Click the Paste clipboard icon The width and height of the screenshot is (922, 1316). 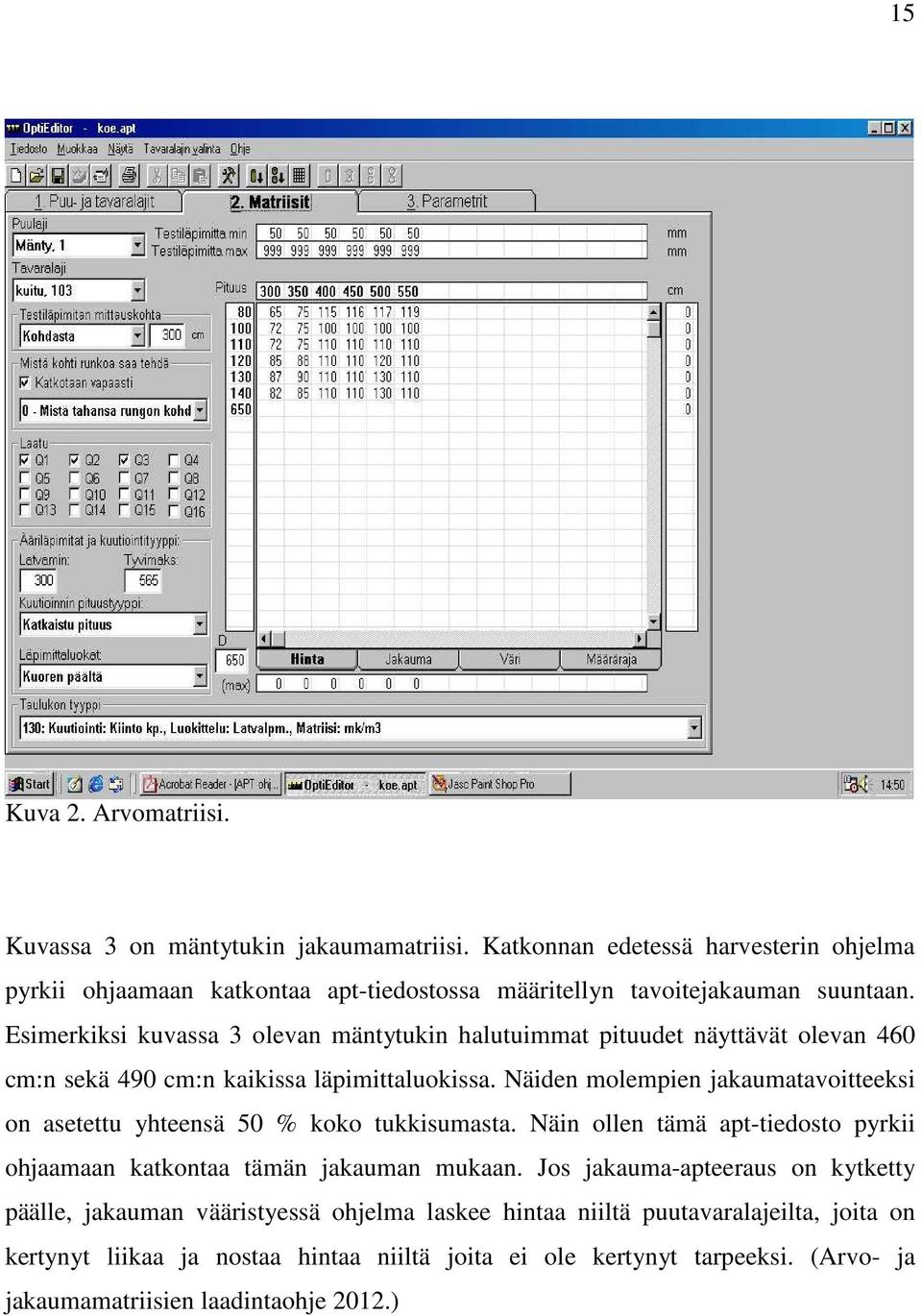point(200,176)
